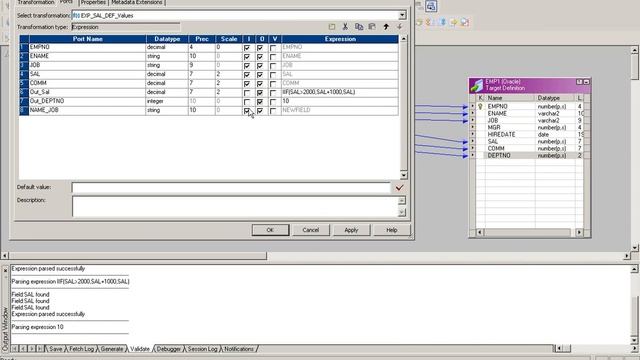Open the Debugger output tab
The image size is (640, 360).
click(169, 349)
